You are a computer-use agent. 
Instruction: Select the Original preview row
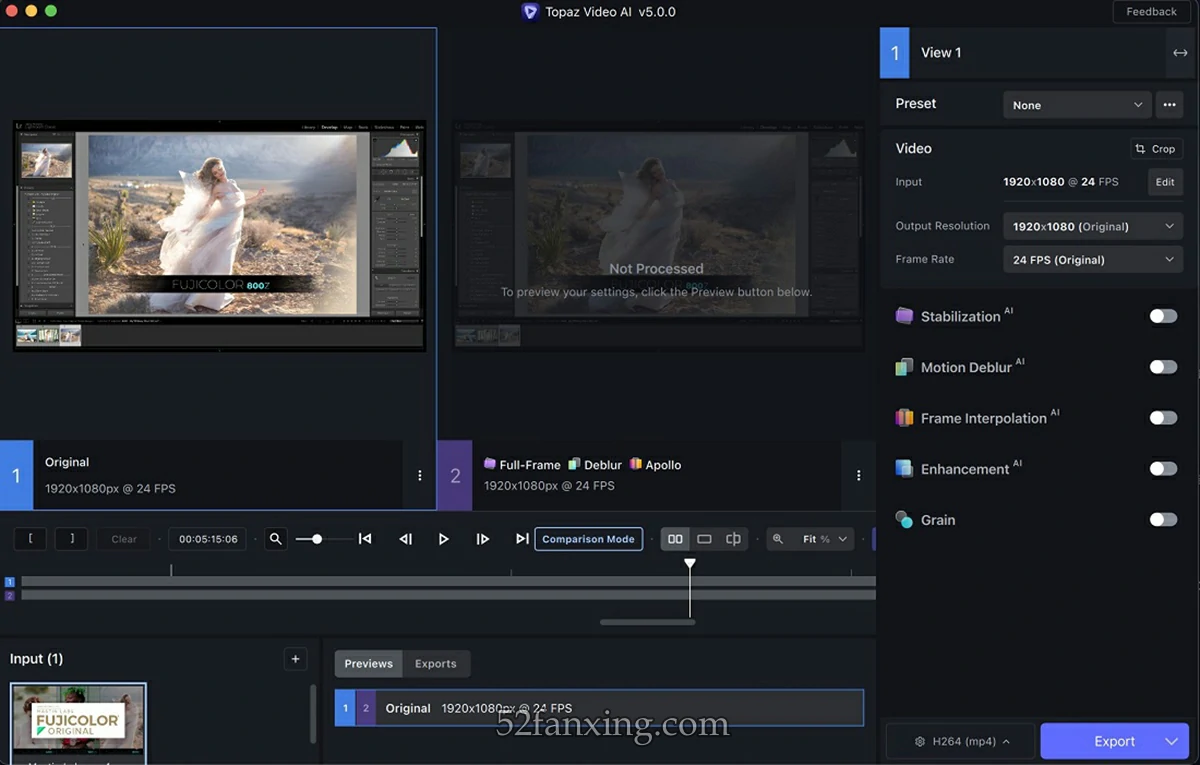pyautogui.click(x=599, y=708)
